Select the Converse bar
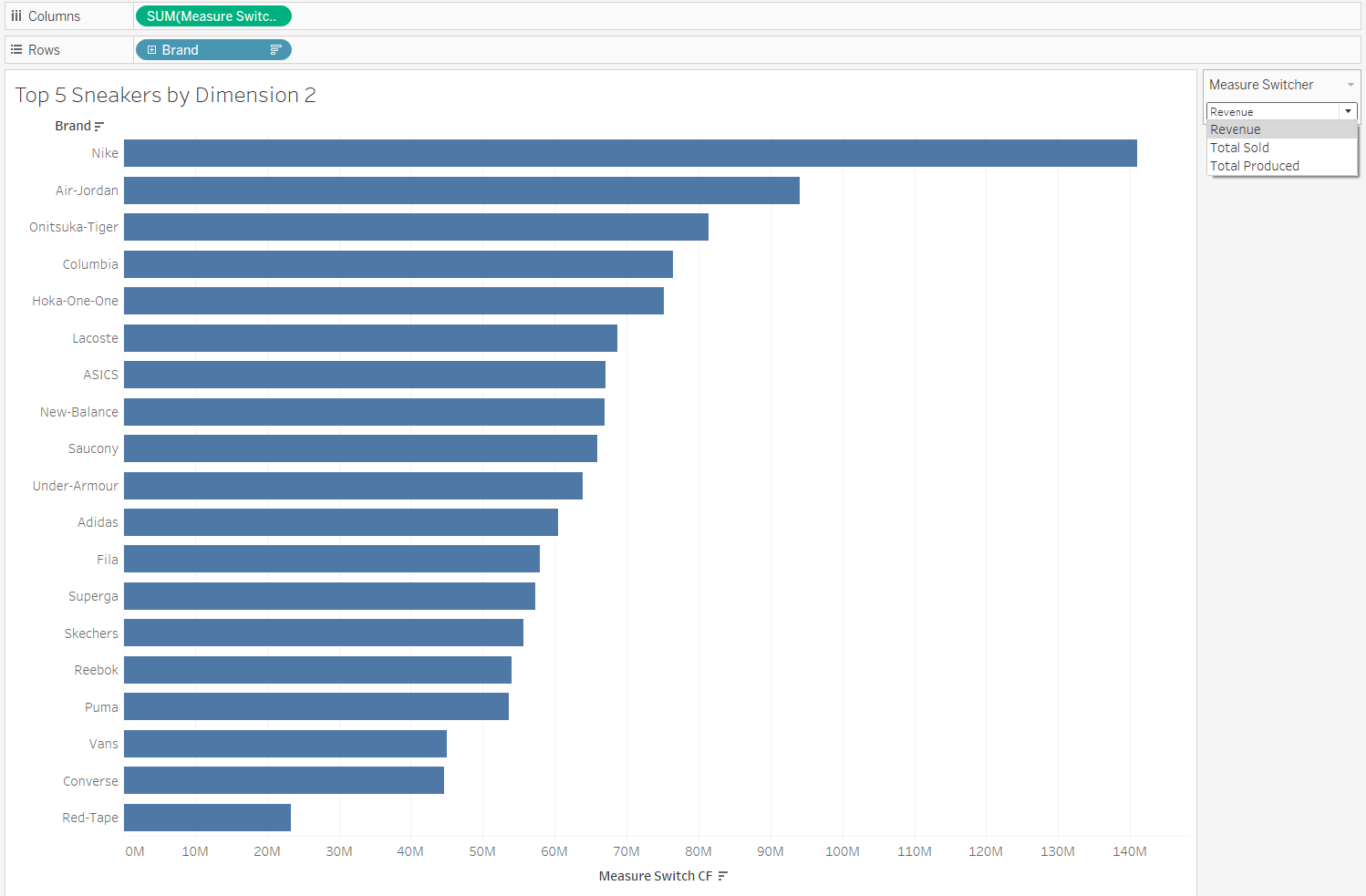The image size is (1366, 896). pyautogui.click(x=284, y=780)
